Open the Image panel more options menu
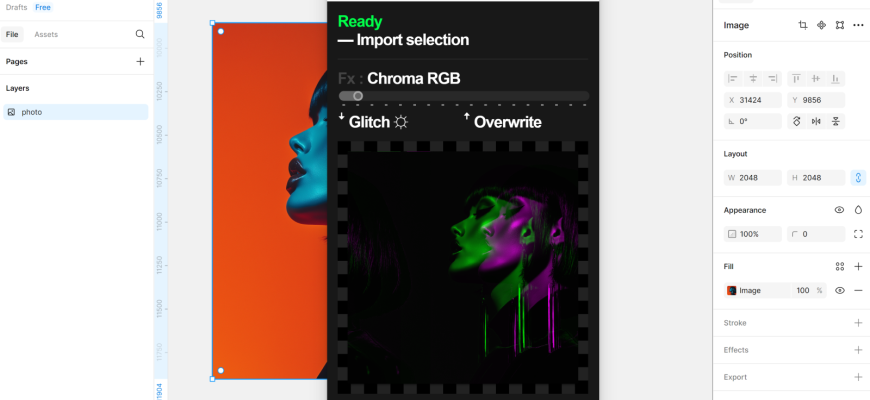 [858, 25]
